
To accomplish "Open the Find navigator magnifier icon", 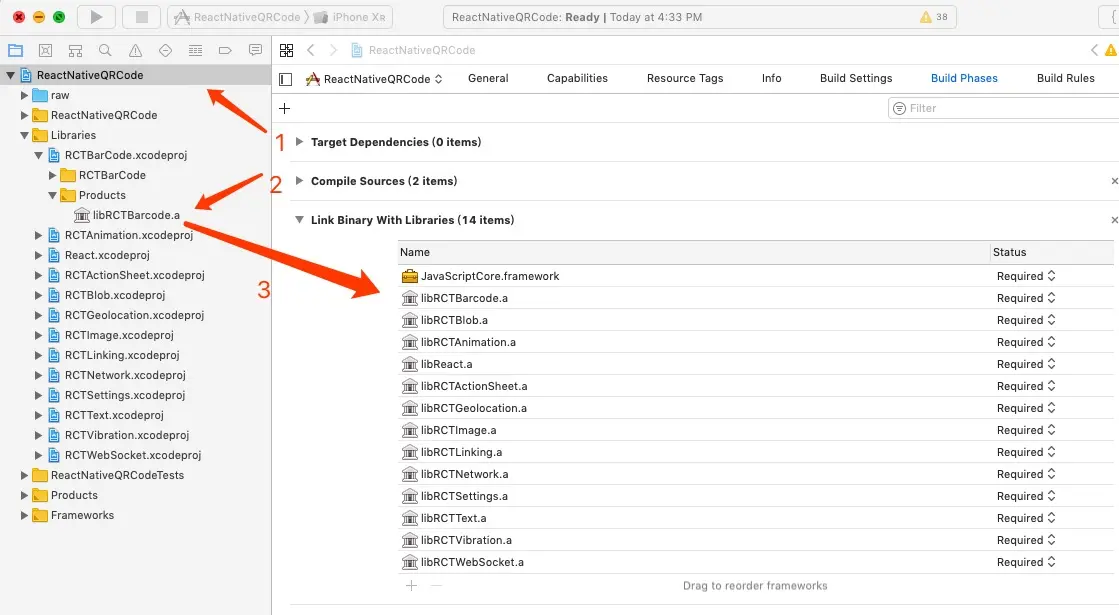I will [105, 50].
